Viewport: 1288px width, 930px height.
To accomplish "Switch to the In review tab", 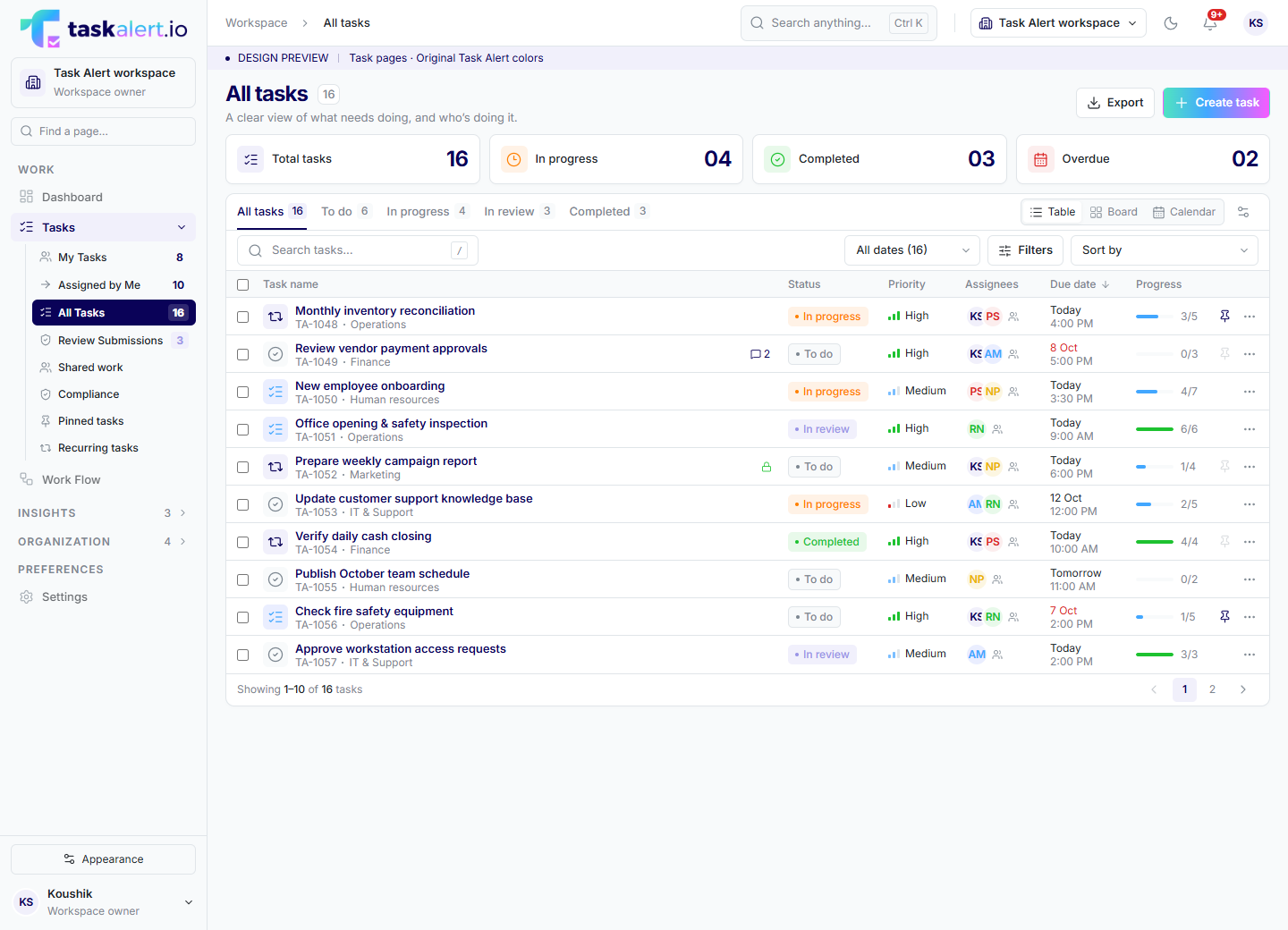I will tap(518, 212).
